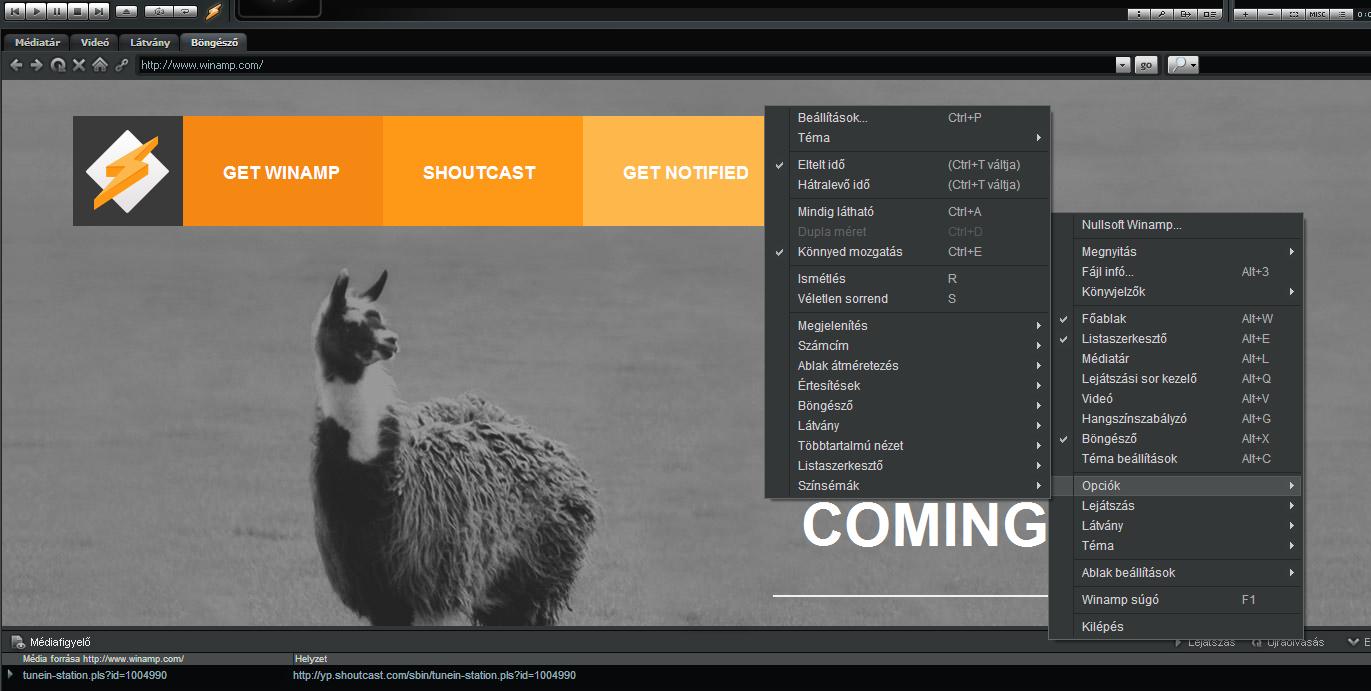Select Hátralevő idő option
This screenshot has width=1371, height=691.
(907, 185)
